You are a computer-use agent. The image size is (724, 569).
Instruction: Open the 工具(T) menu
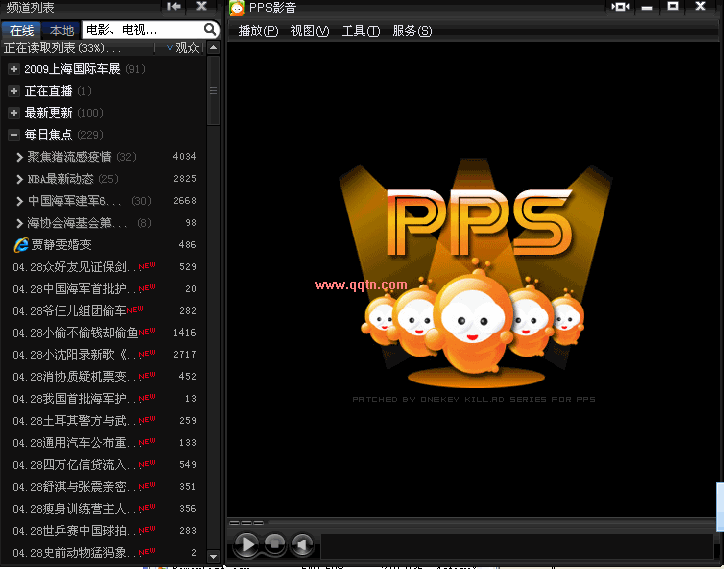pyautogui.click(x=360, y=31)
